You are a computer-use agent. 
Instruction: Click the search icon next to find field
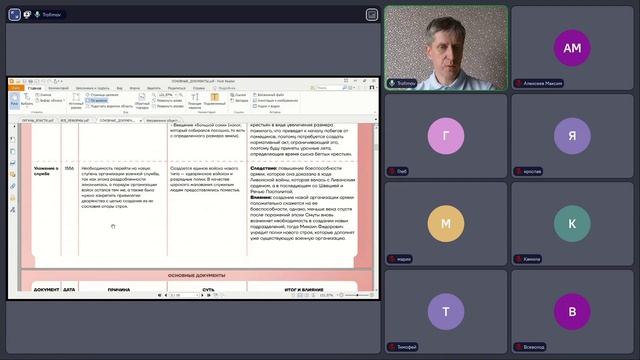(344, 88)
